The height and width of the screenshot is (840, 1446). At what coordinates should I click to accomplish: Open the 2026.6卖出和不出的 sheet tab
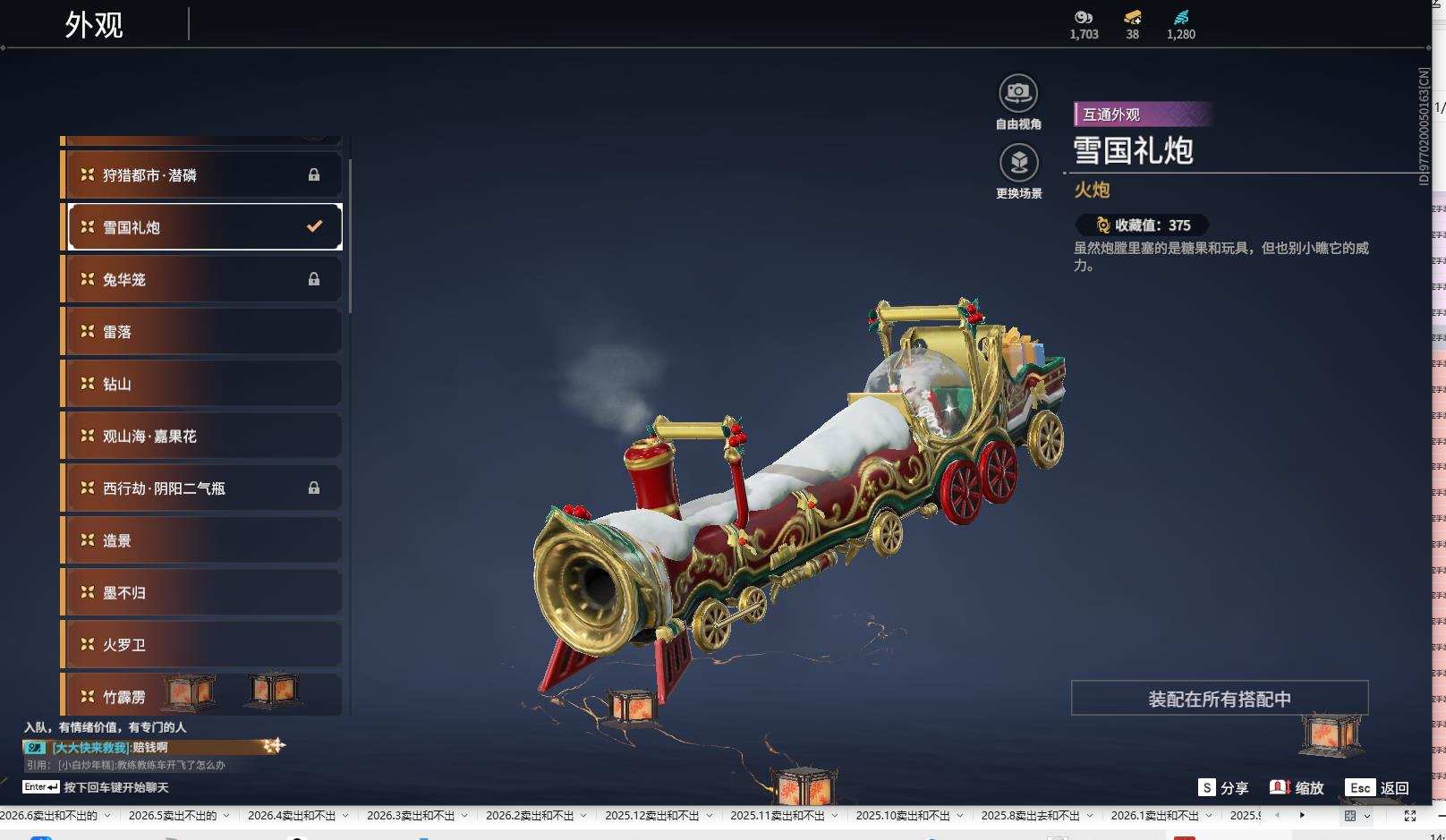pyautogui.click(x=48, y=816)
